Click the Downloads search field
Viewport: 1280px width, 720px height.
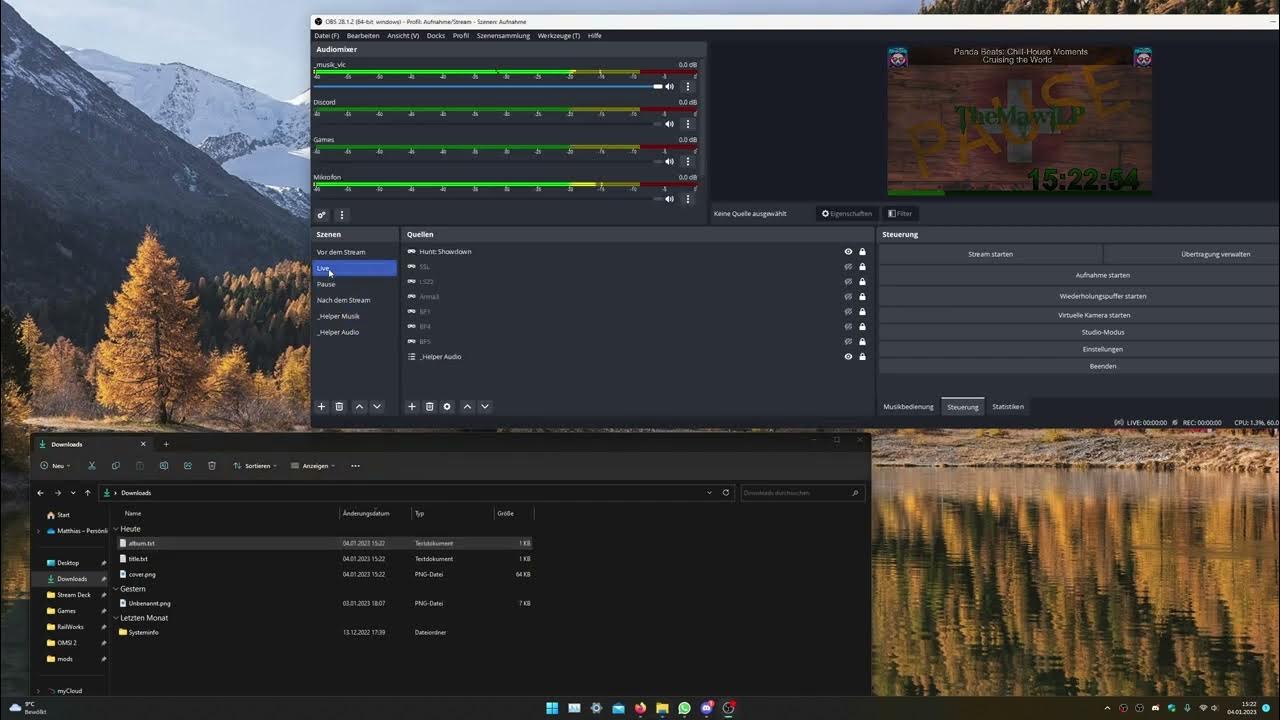tap(801, 493)
